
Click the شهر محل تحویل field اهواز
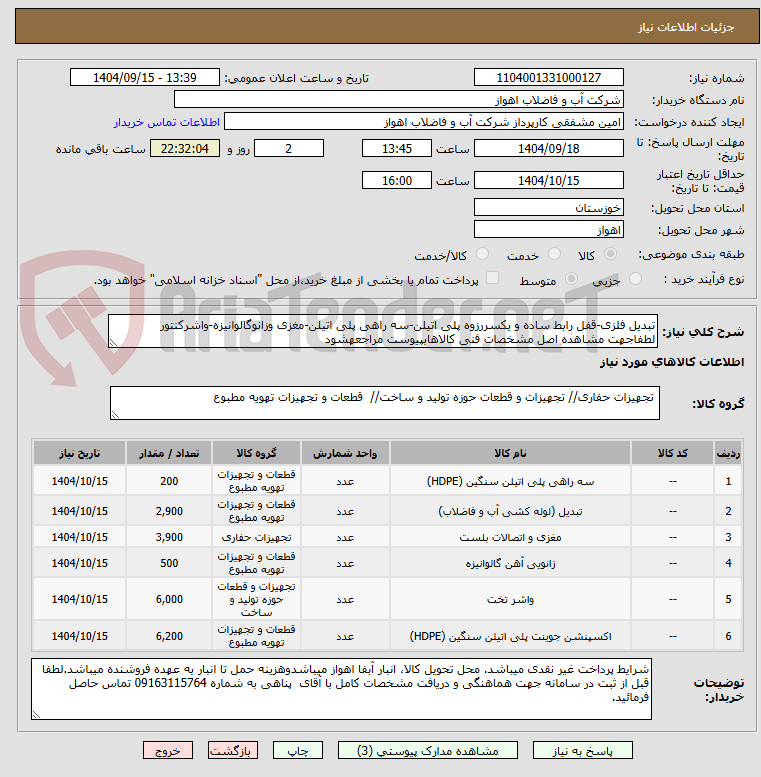point(548,230)
